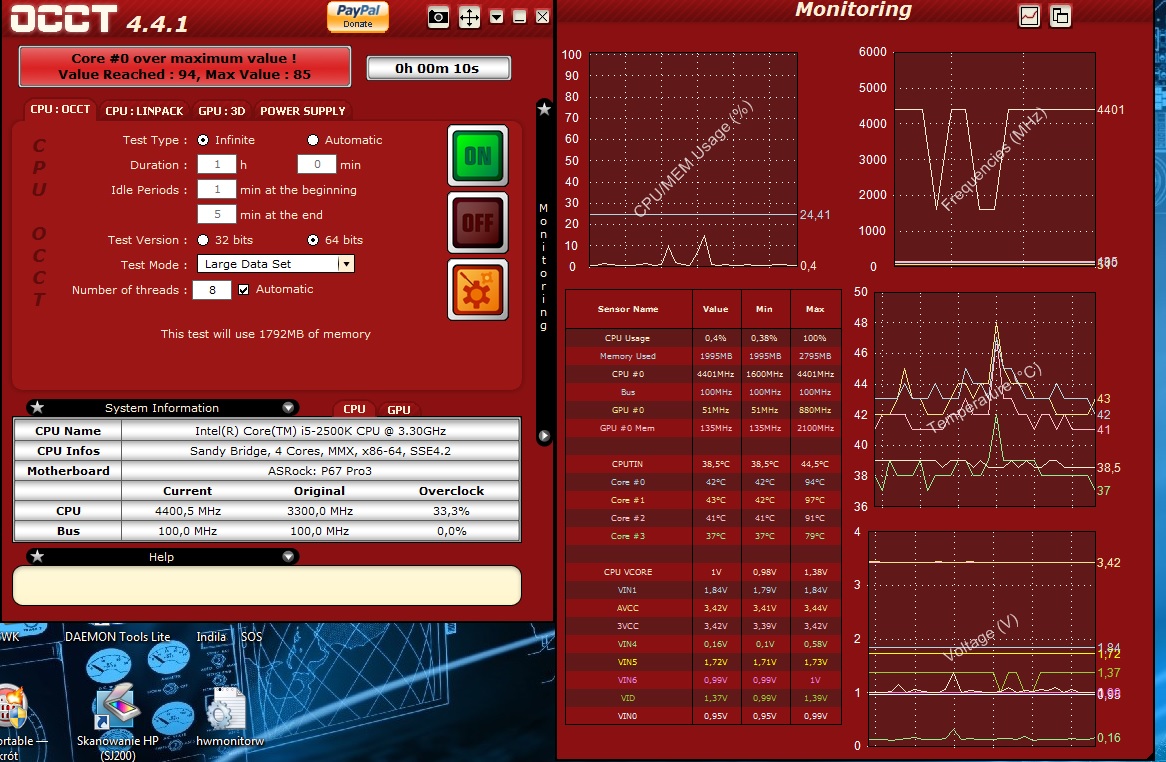This screenshot has width=1166, height=762.
Task: Toggle Automatic number of threads checkbox
Action: pos(243,290)
